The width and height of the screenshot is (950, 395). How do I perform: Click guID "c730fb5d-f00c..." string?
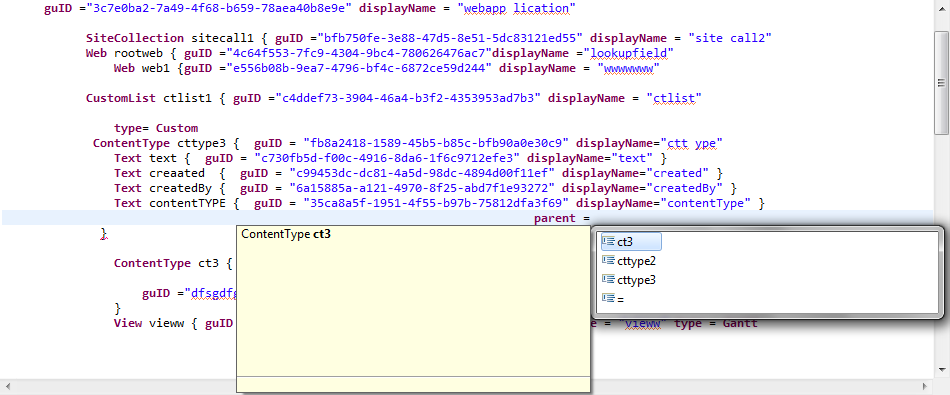click(x=387, y=158)
